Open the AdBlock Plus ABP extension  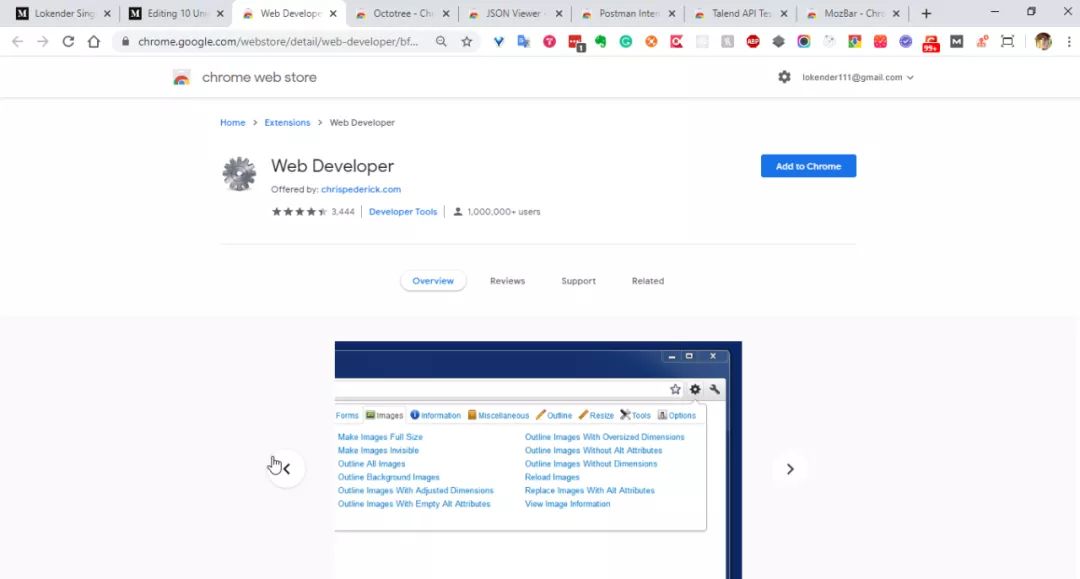coord(753,41)
